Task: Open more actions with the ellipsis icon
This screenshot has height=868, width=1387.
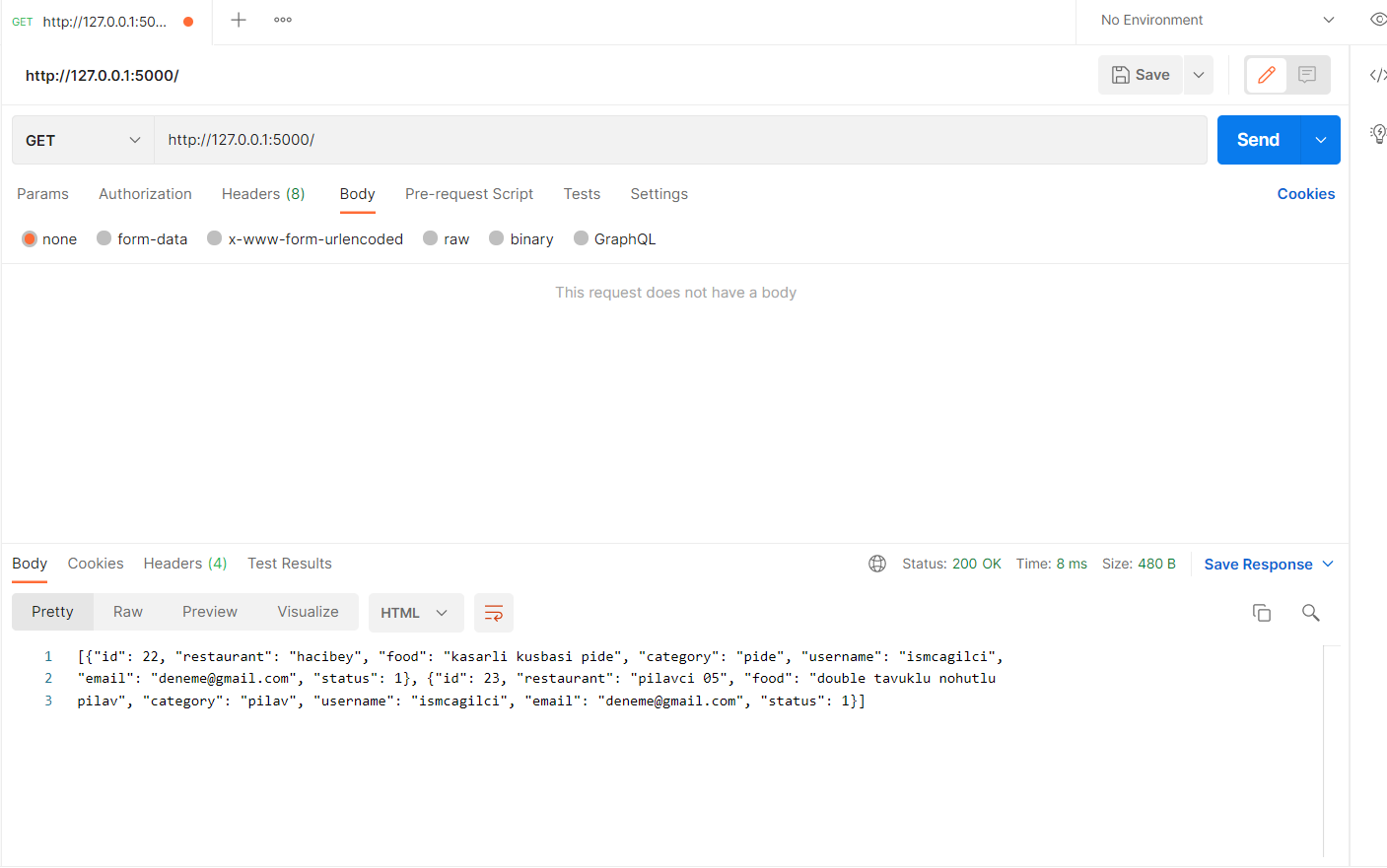Action: pos(282,20)
